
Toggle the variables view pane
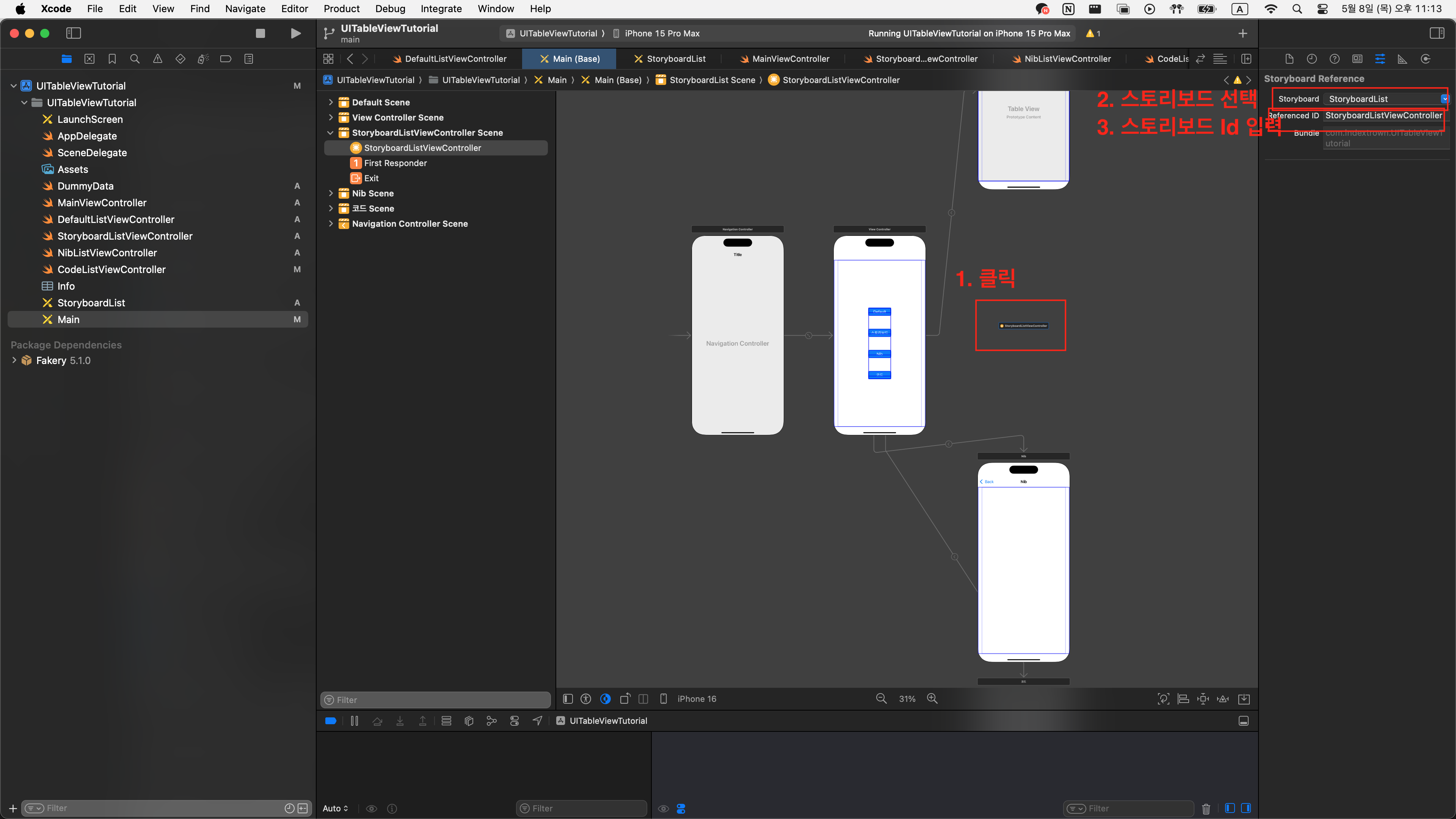pyautogui.click(x=1230, y=808)
